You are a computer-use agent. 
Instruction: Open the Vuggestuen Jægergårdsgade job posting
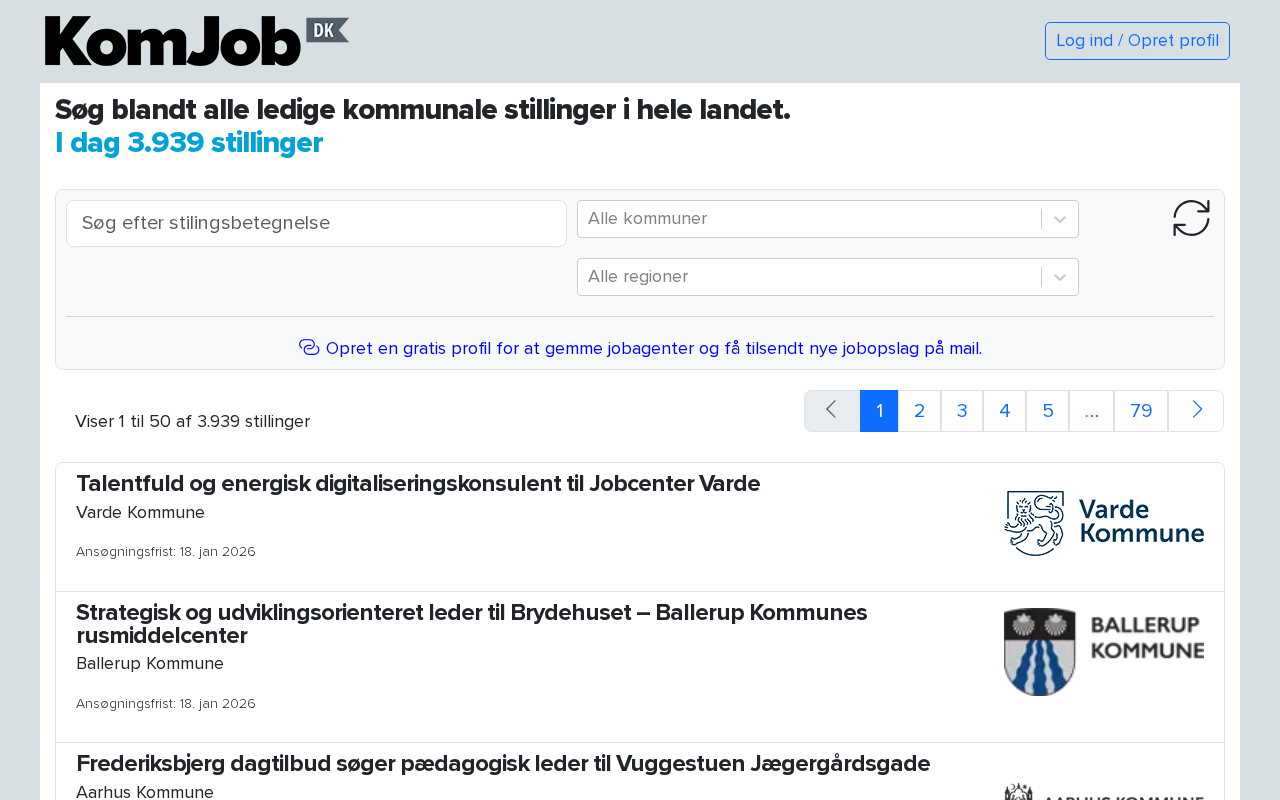point(503,764)
